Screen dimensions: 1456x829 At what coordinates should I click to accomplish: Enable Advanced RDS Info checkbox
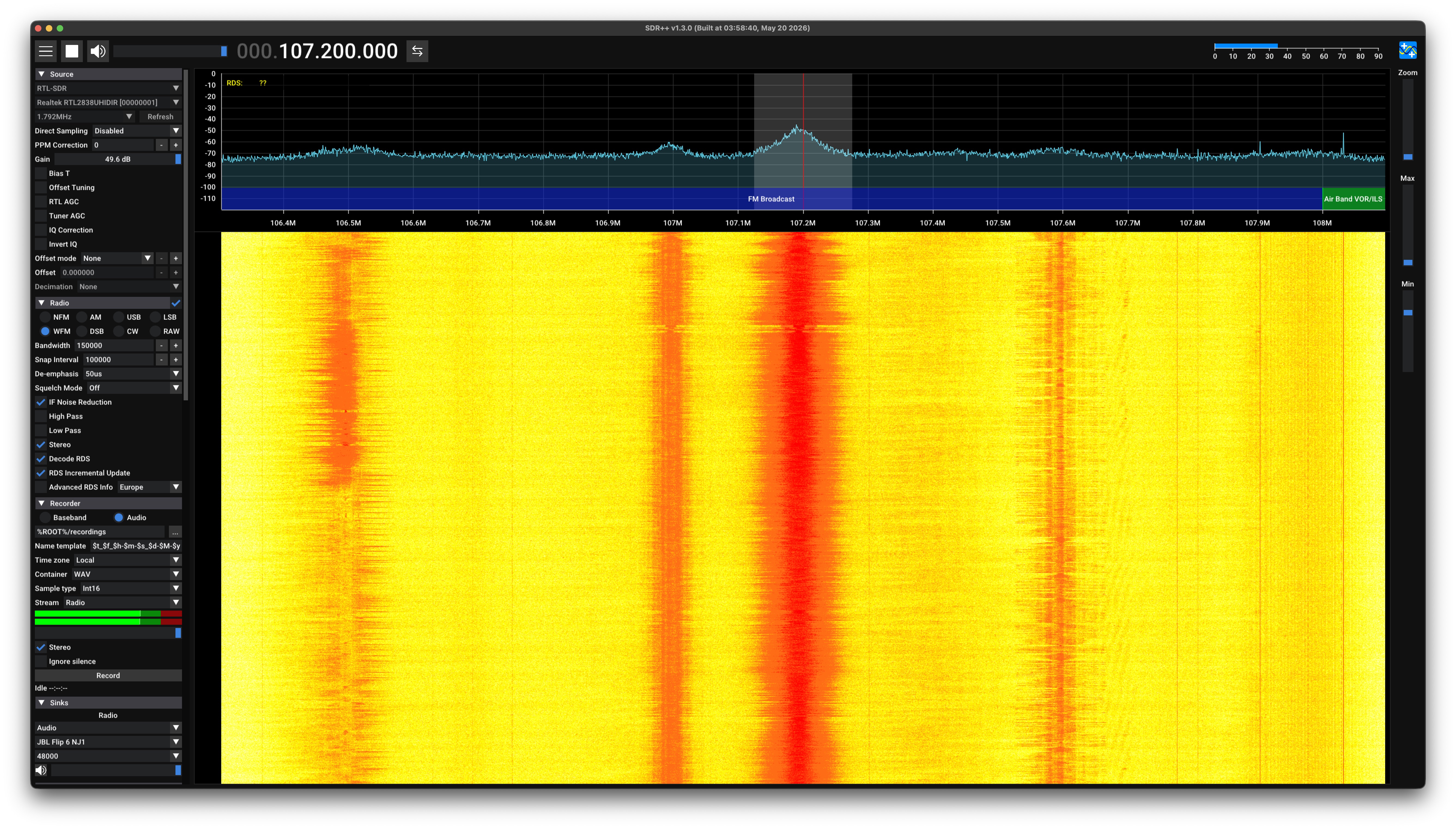[x=40, y=487]
